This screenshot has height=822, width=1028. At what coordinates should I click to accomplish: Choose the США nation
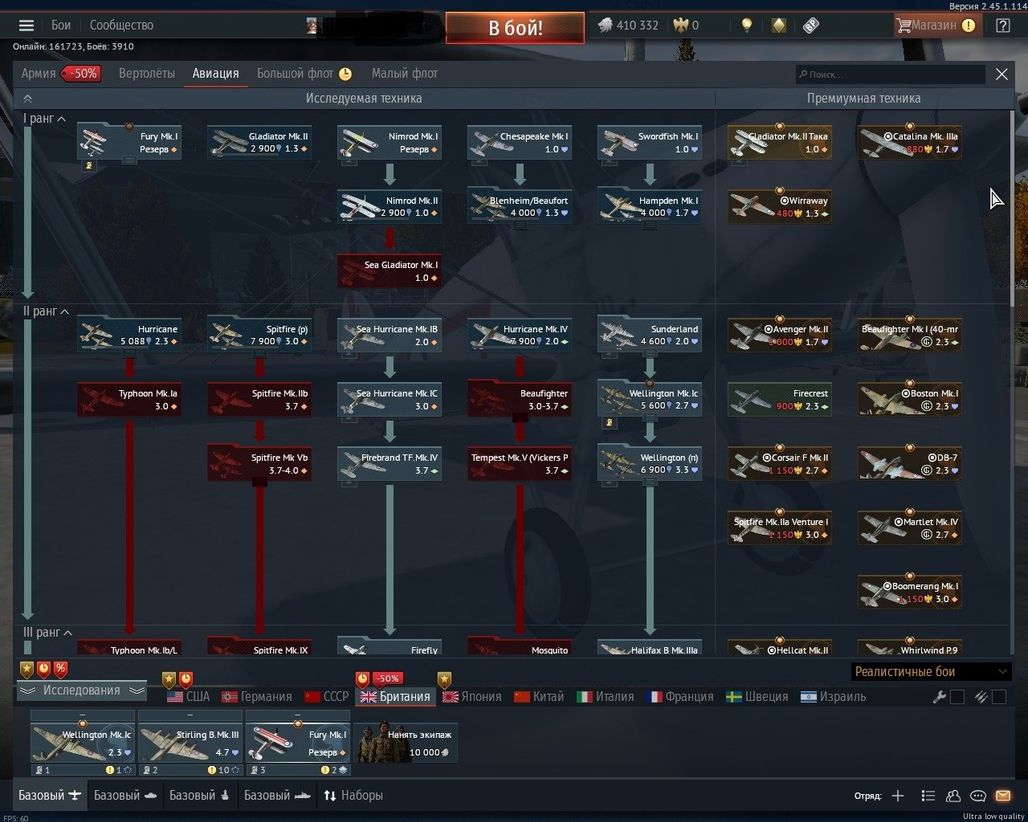pyautogui.click(x=188, y=696)
